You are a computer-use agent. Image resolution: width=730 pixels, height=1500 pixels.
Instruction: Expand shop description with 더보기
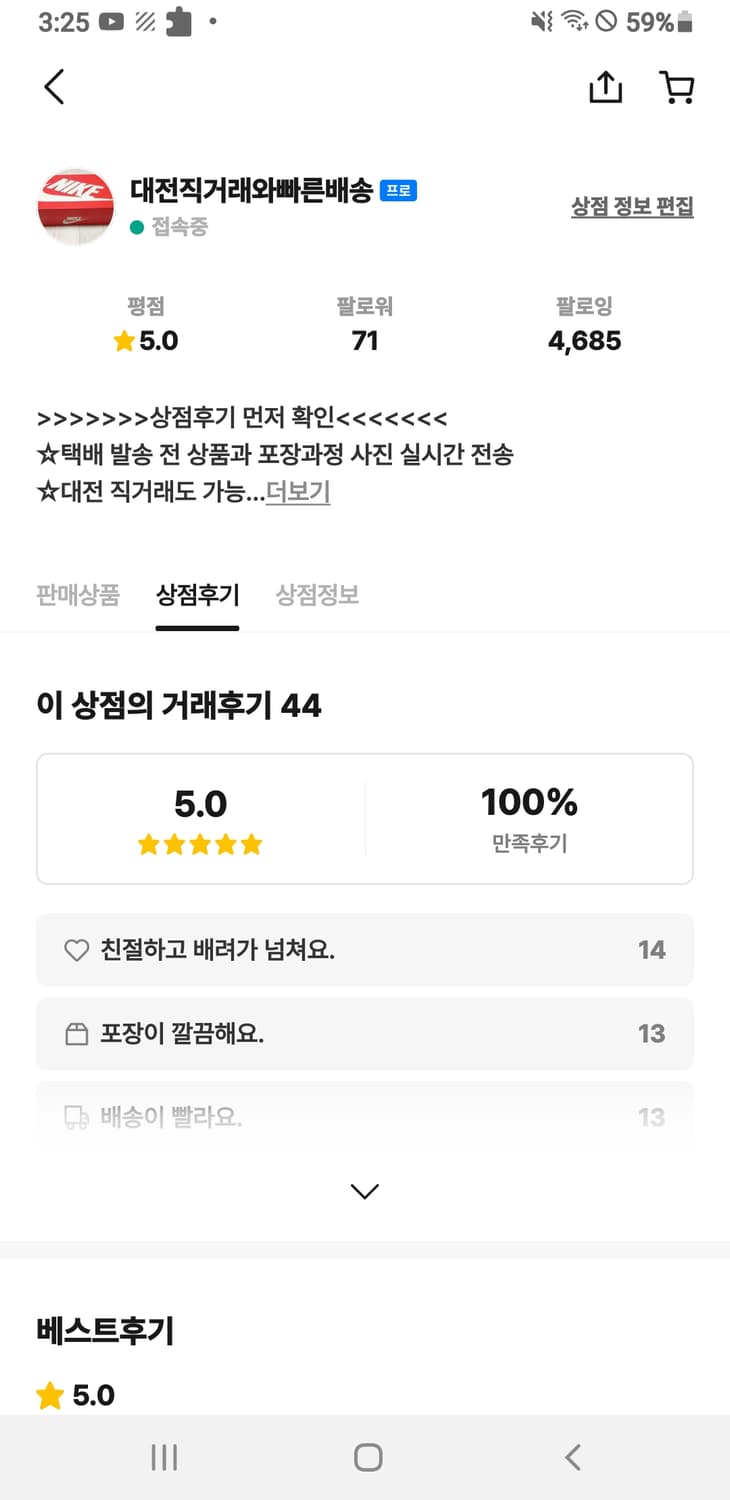pos(298,492)
